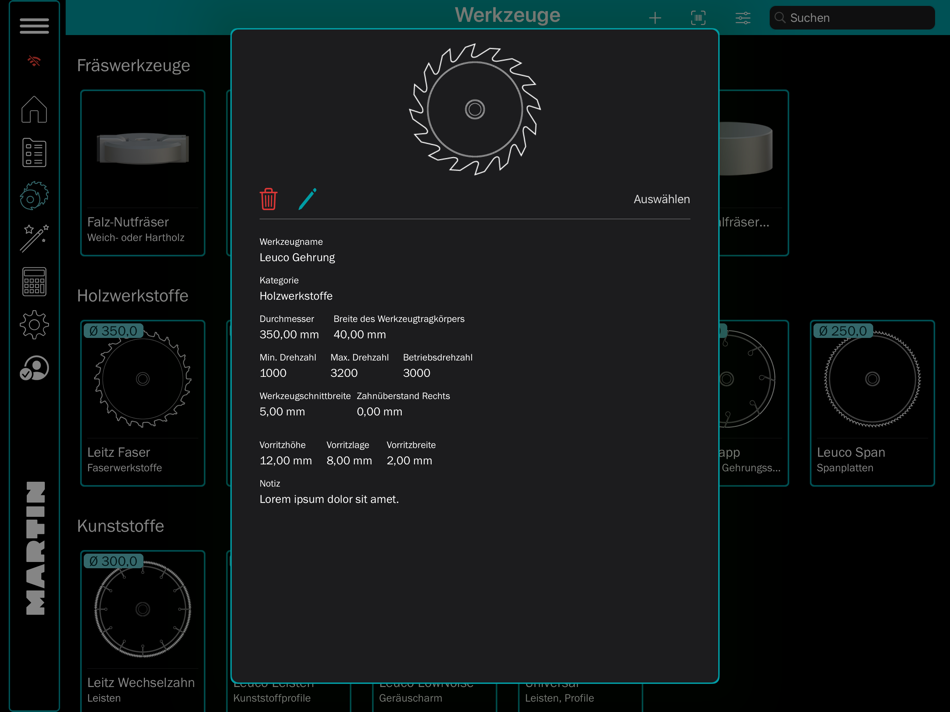Open the filter sliders icon in header
The height and width of the screenshot is (712, 950).
click(743, 18)
